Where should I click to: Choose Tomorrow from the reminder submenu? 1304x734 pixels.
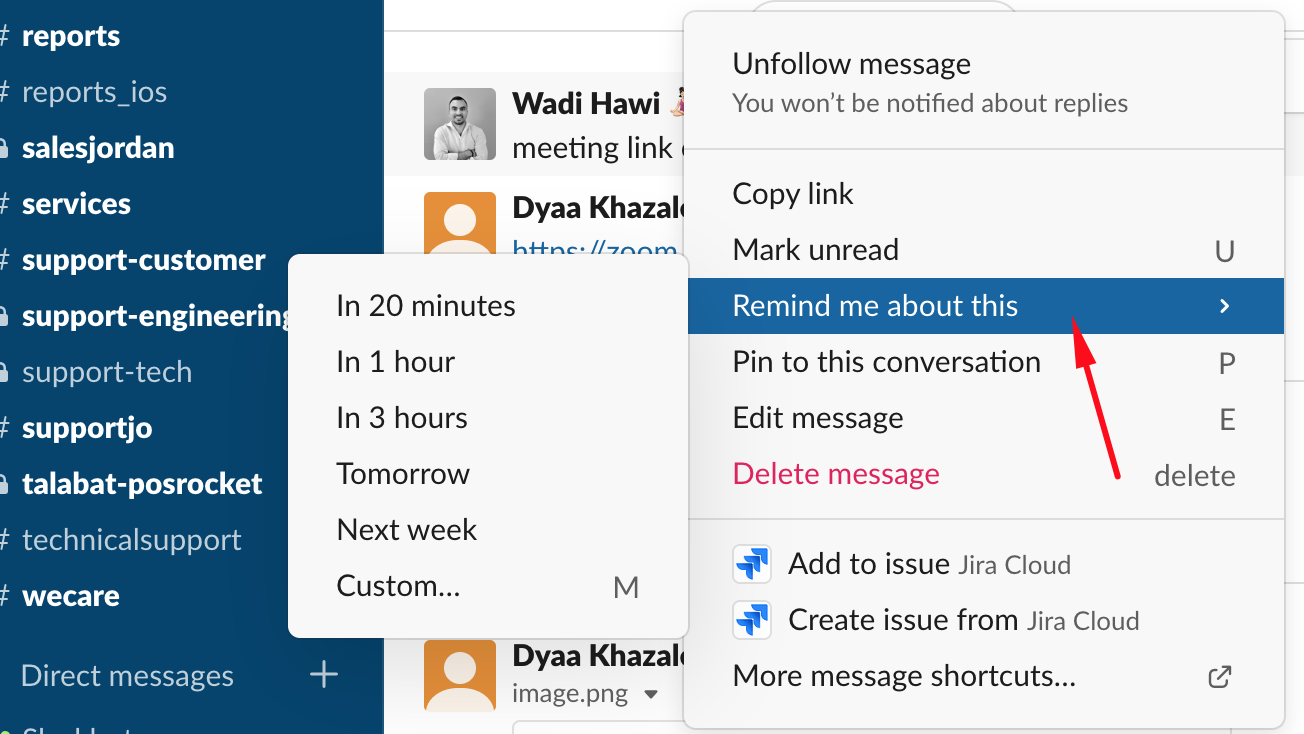(403, 474)
